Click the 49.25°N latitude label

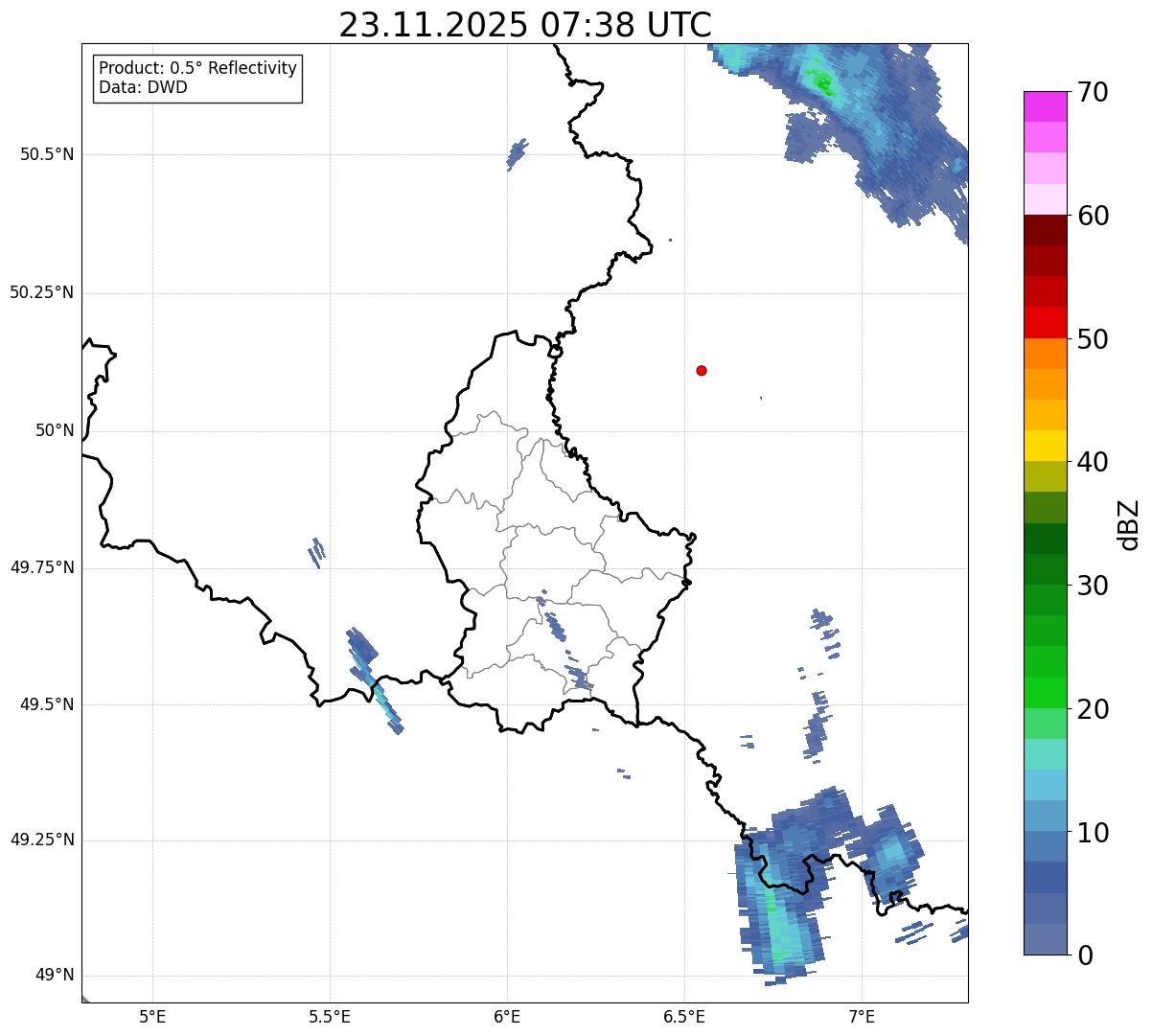point(42,840)
